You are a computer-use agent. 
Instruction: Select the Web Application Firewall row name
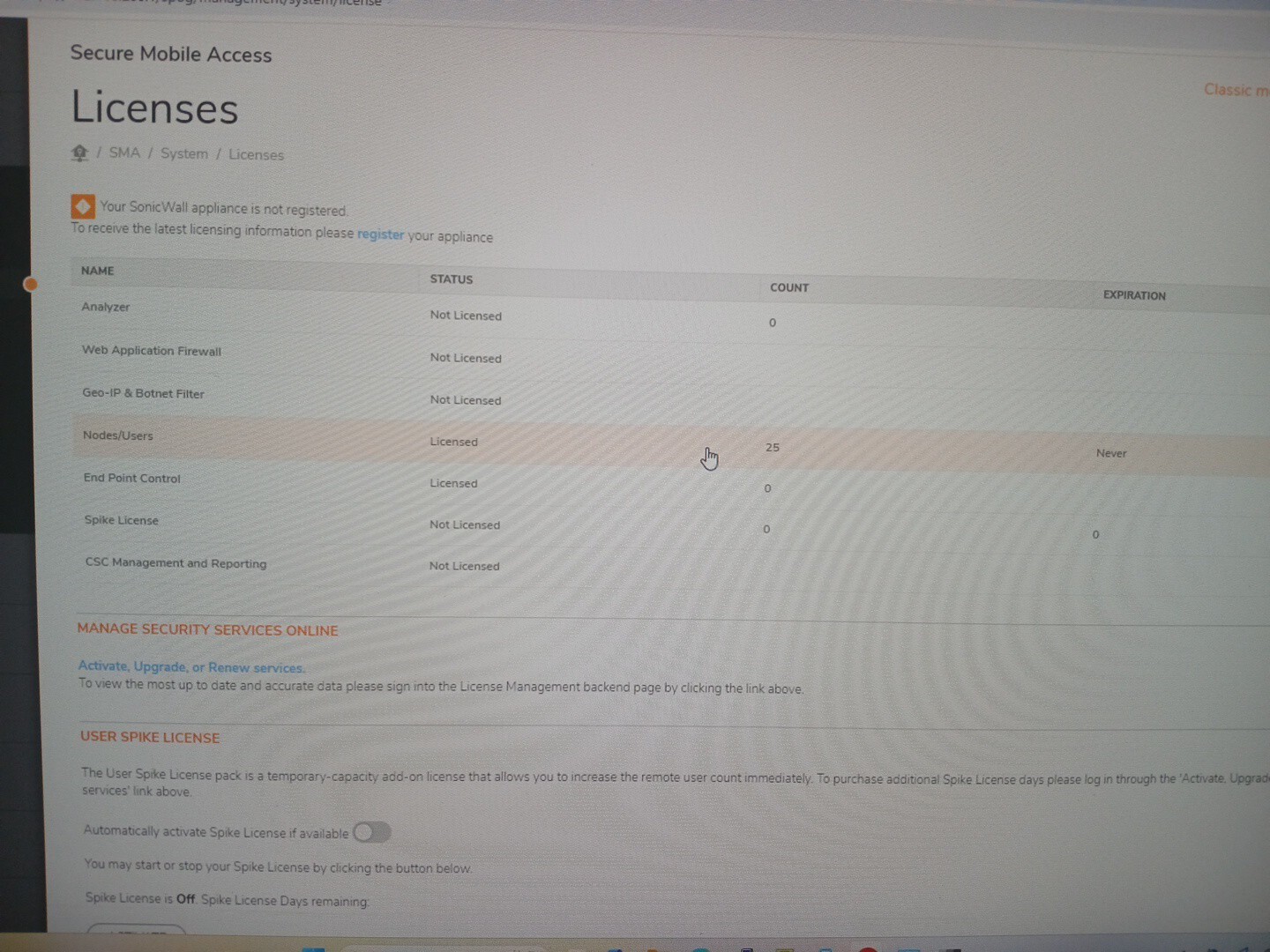point(152,350)
